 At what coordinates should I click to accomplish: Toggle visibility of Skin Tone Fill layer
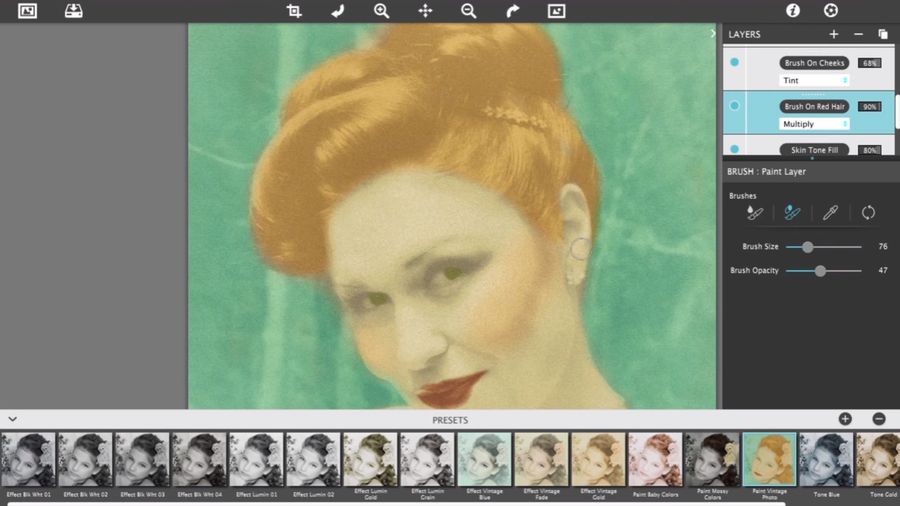[x=734, y=149]
